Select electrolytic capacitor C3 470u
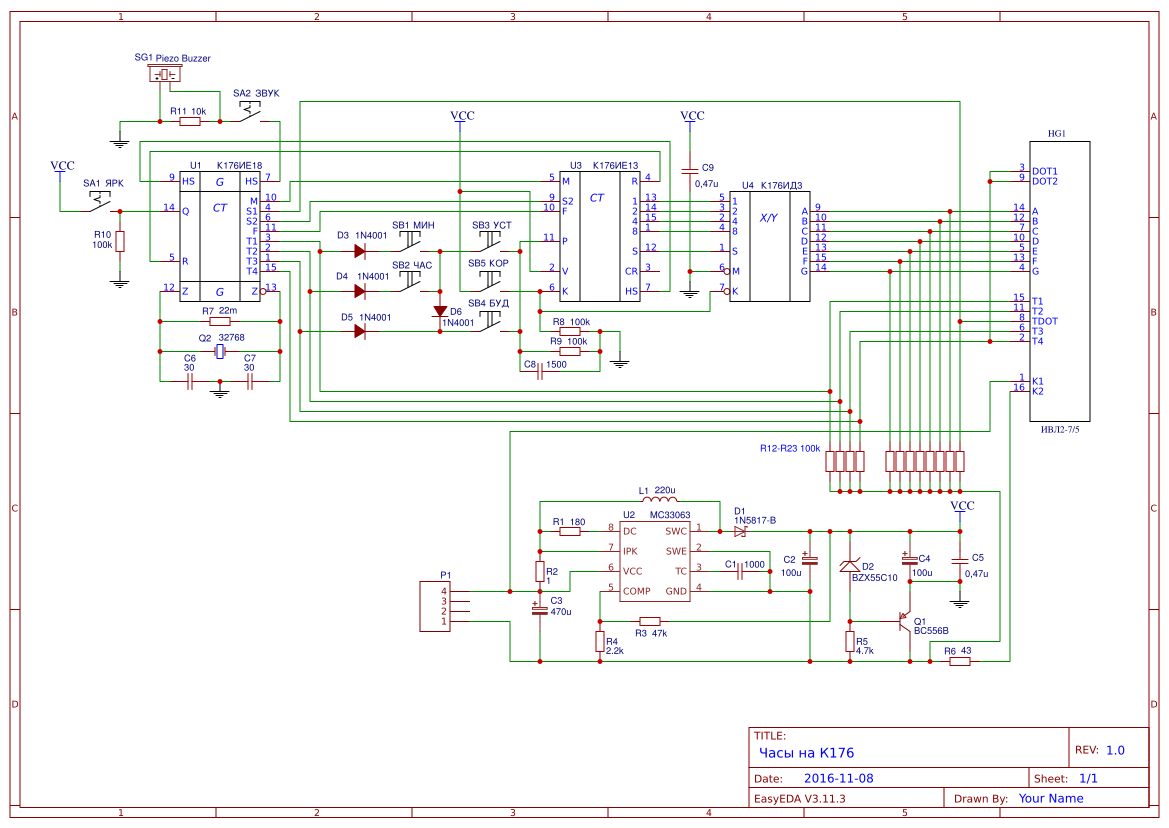This screenshot has height=828, width=1169. tap(540, 609)
